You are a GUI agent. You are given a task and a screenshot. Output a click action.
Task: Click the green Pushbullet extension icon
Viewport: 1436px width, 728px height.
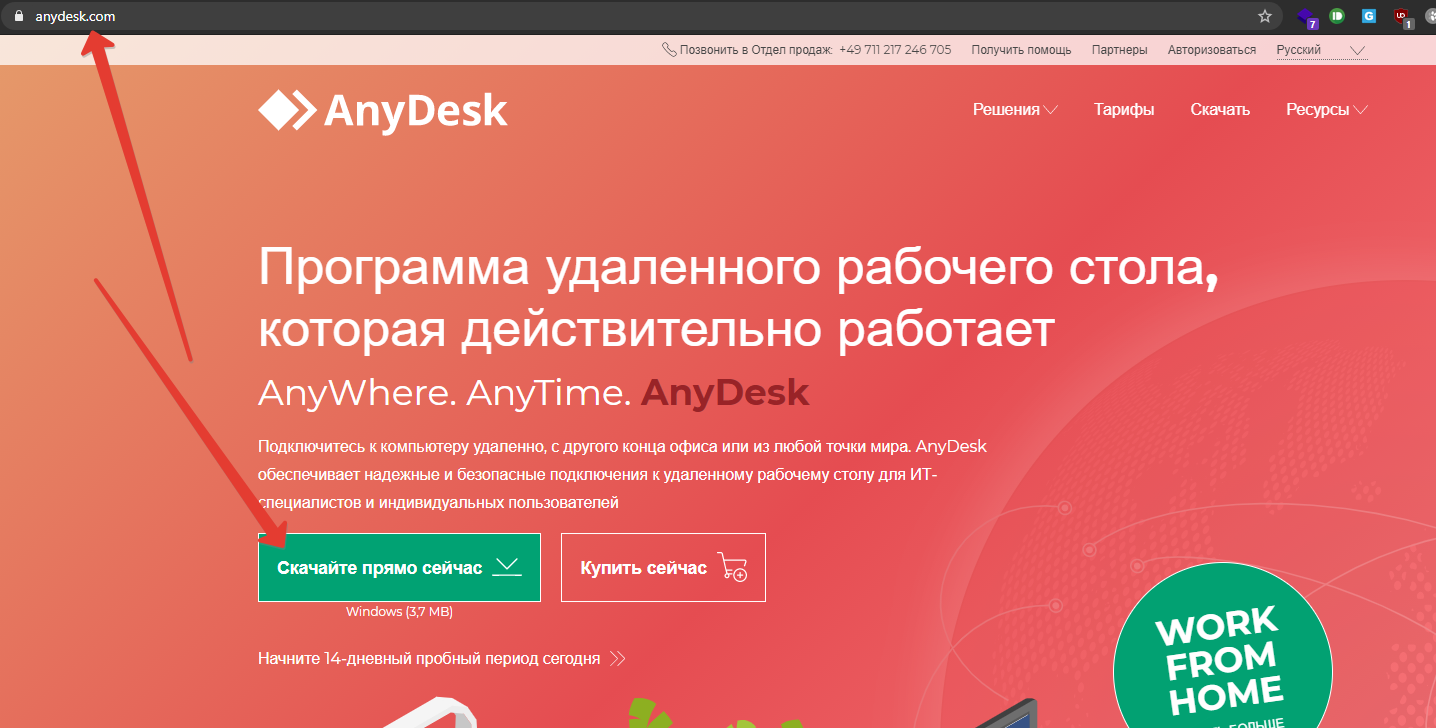coord(1337,16)
